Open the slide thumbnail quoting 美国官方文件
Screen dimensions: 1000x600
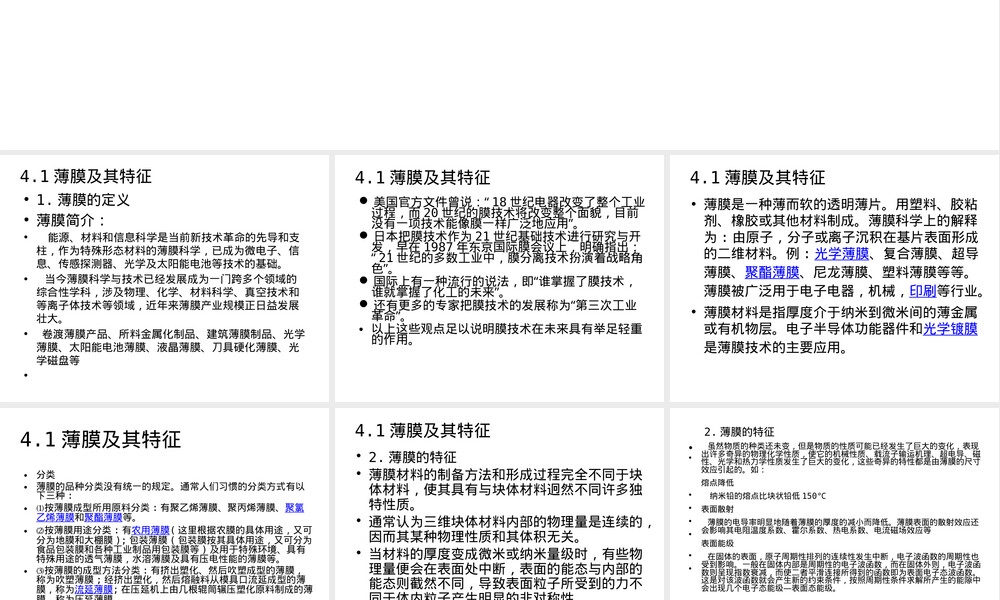coord(499,278)
